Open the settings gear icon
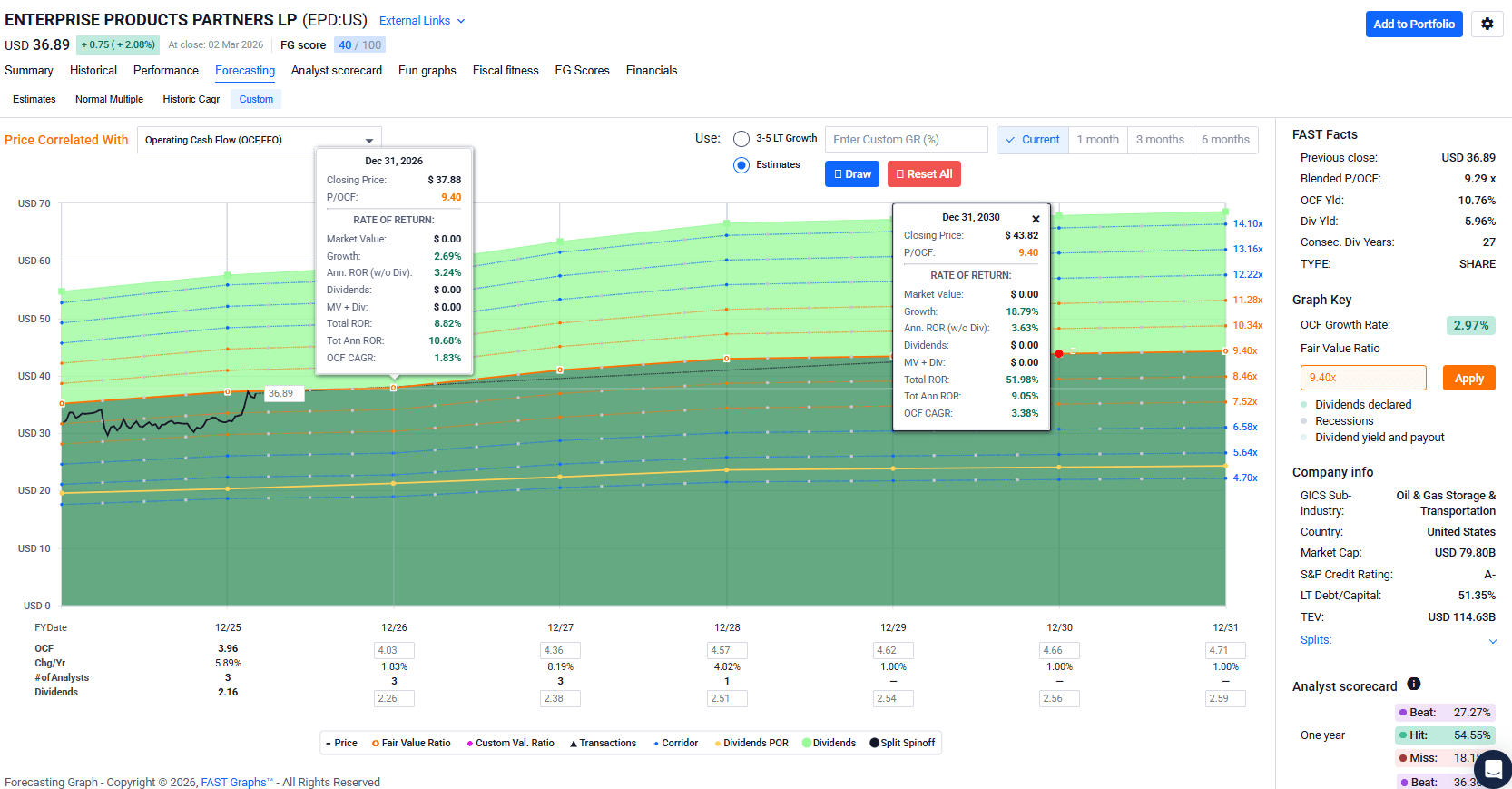 [1487, 25]
